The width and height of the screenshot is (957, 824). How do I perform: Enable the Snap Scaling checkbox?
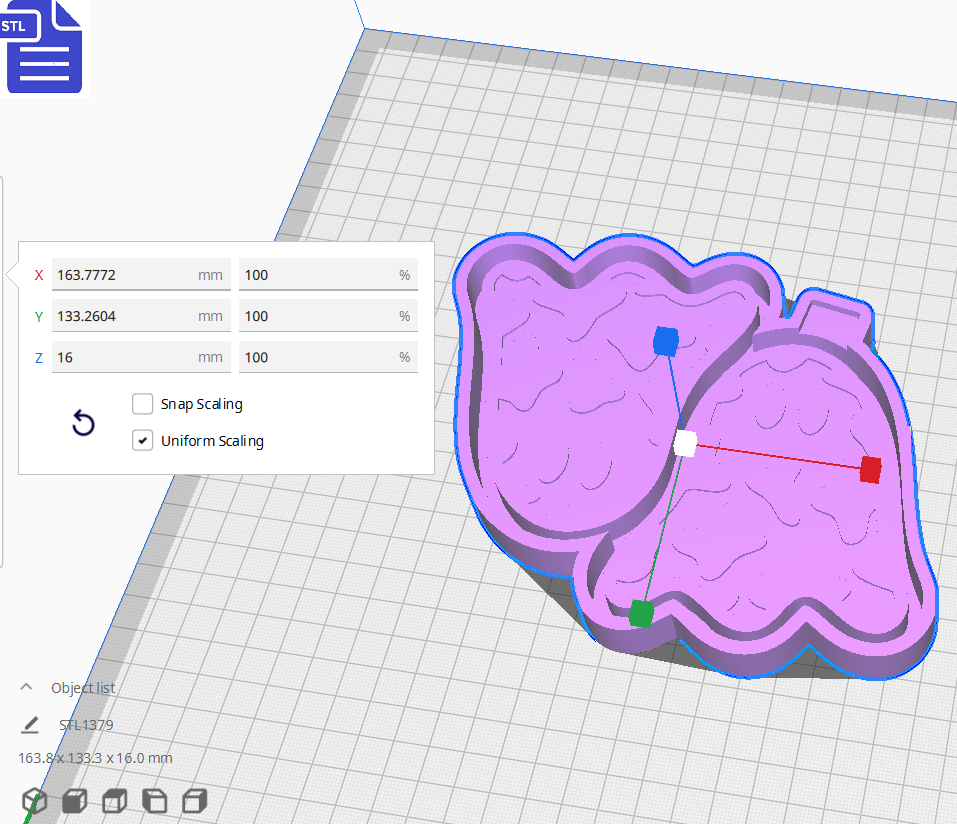pos(142,404)
